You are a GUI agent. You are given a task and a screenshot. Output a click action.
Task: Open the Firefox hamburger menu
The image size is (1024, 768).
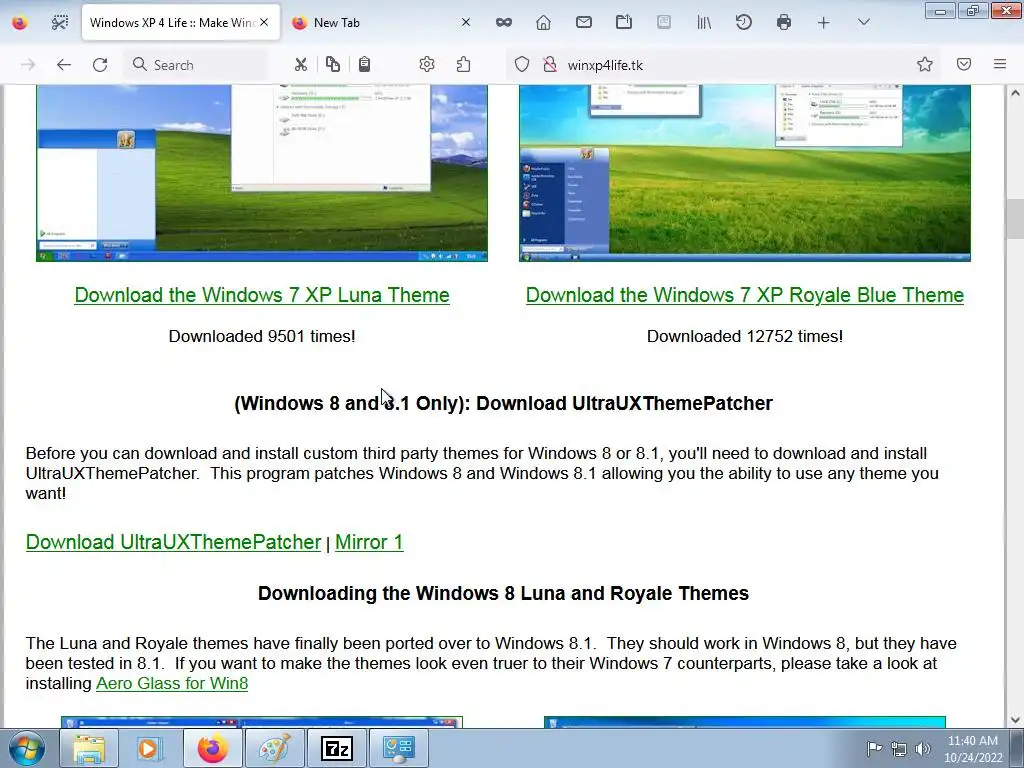click(x=1000, y=64)
